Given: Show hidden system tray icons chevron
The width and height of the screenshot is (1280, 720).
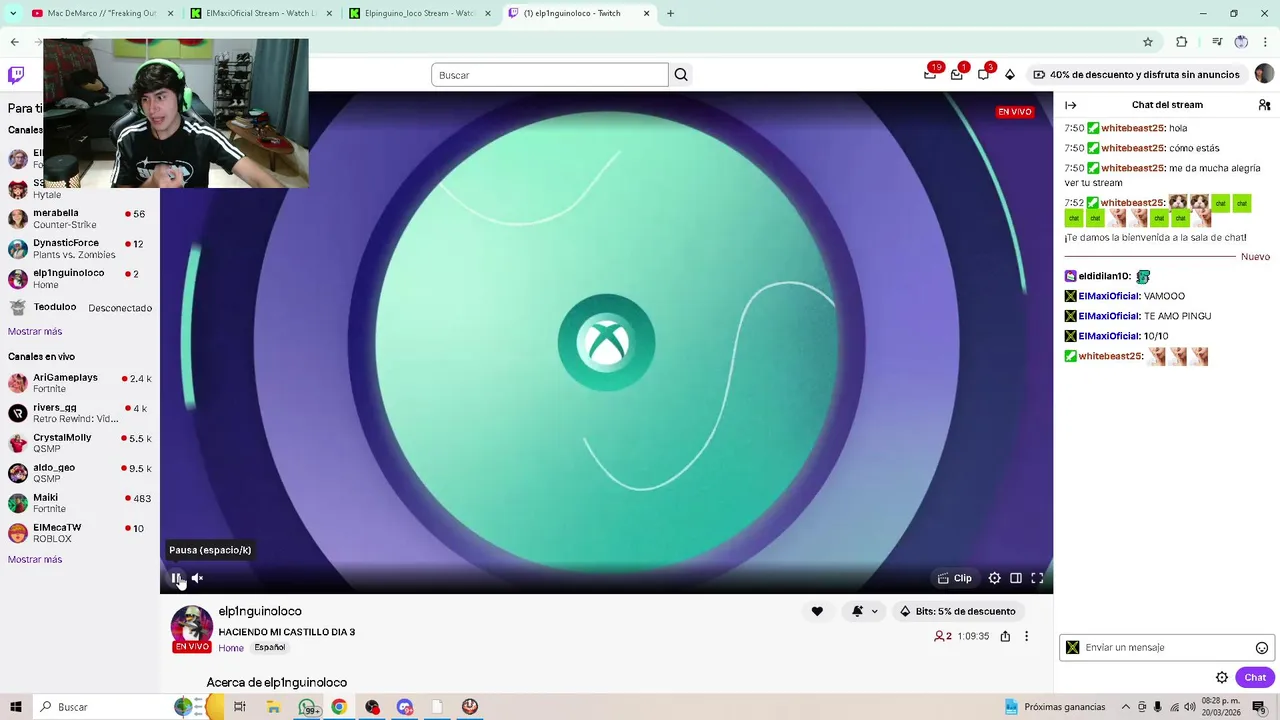Looking at the screenshot, I should tap(1125, 707).
